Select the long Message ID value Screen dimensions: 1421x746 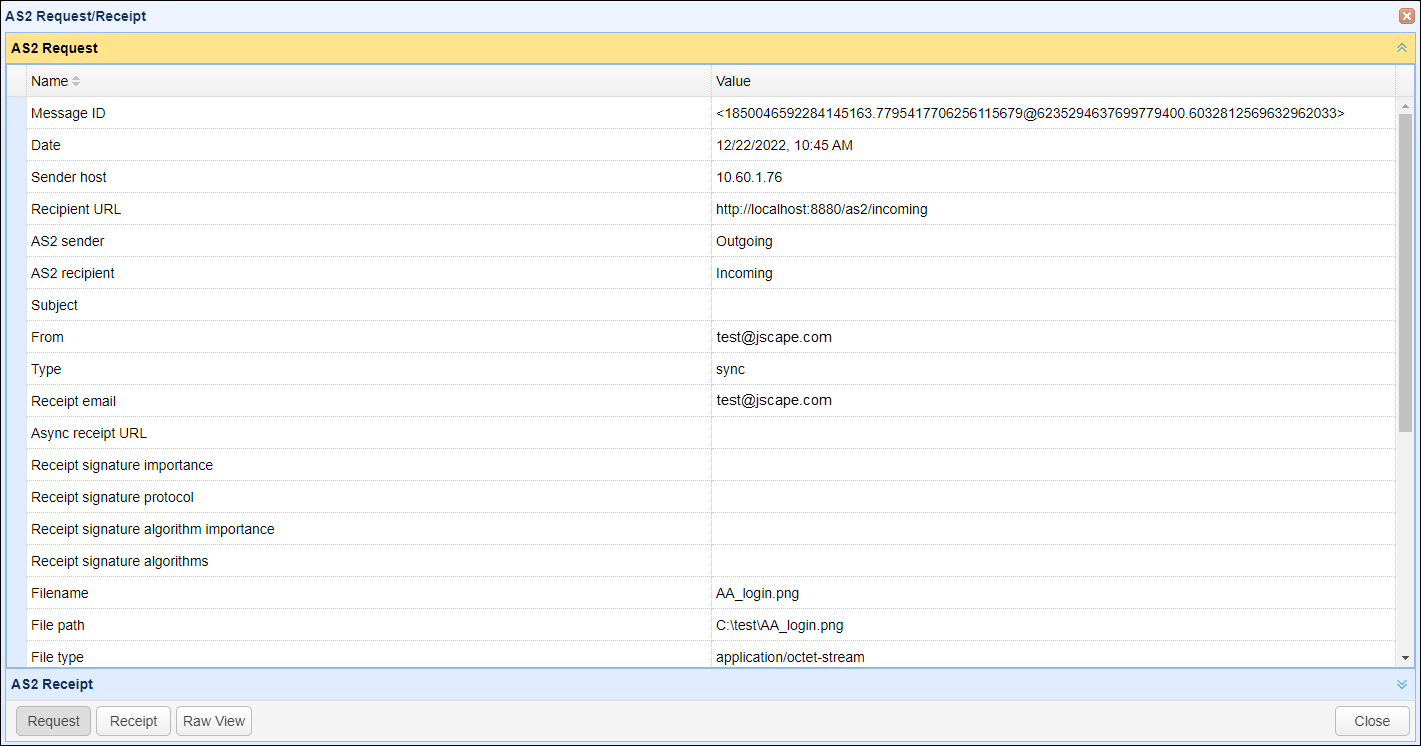1030,113
